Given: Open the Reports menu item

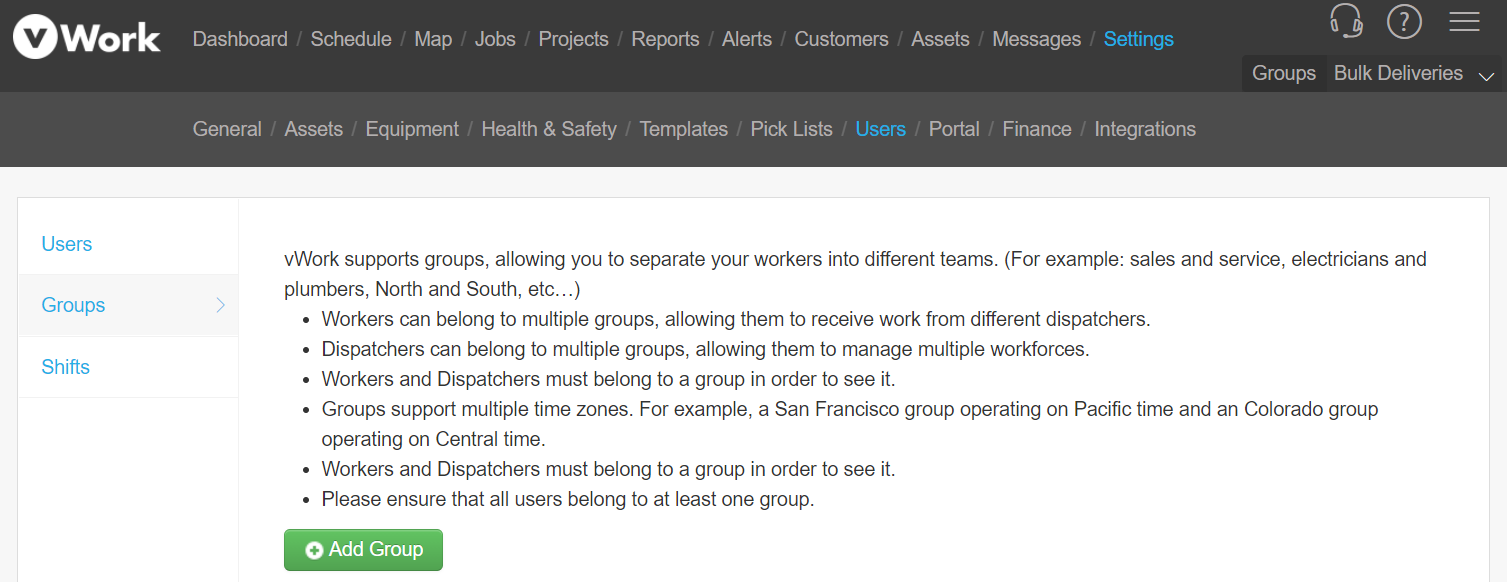Looking at the screenshot, I should pos(665,39).
